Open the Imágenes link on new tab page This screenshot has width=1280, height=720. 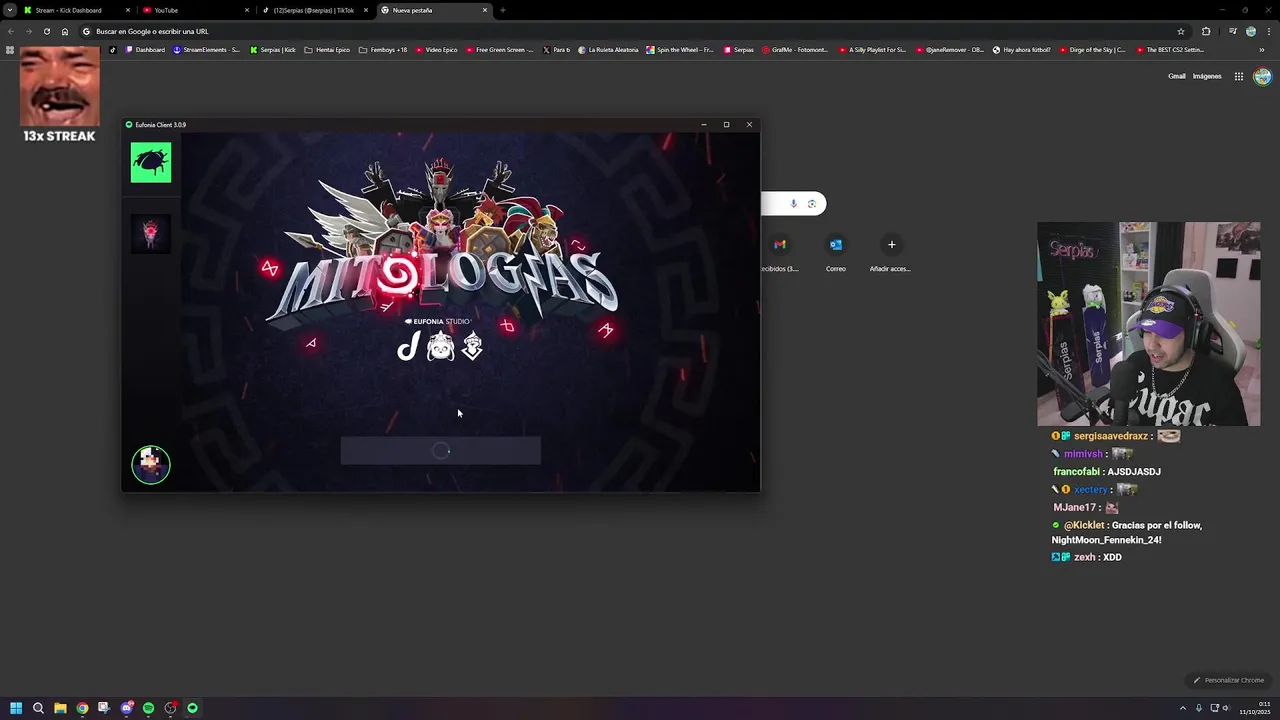[x=1207, y=76]
